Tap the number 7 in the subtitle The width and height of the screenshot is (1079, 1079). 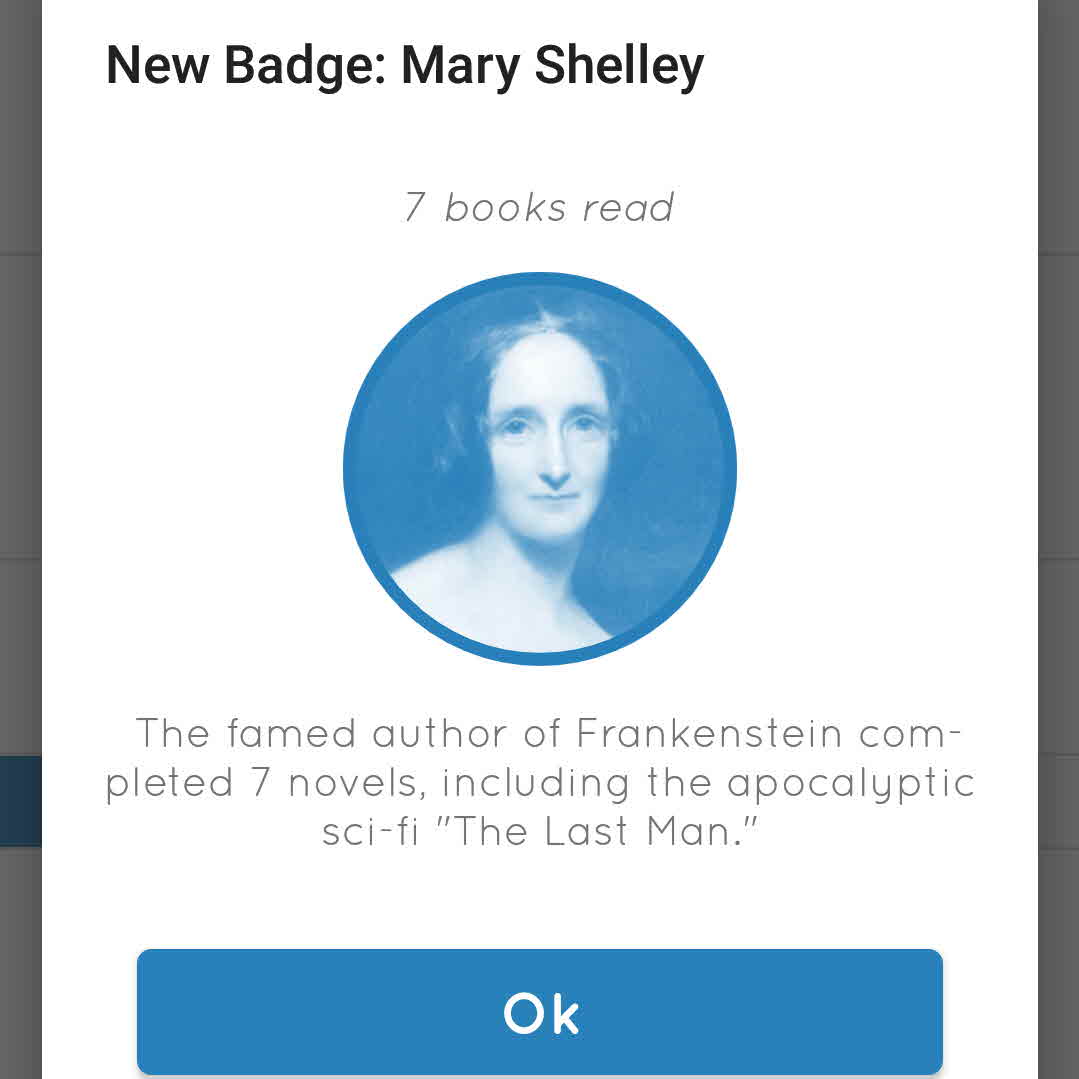pos(415,208)
